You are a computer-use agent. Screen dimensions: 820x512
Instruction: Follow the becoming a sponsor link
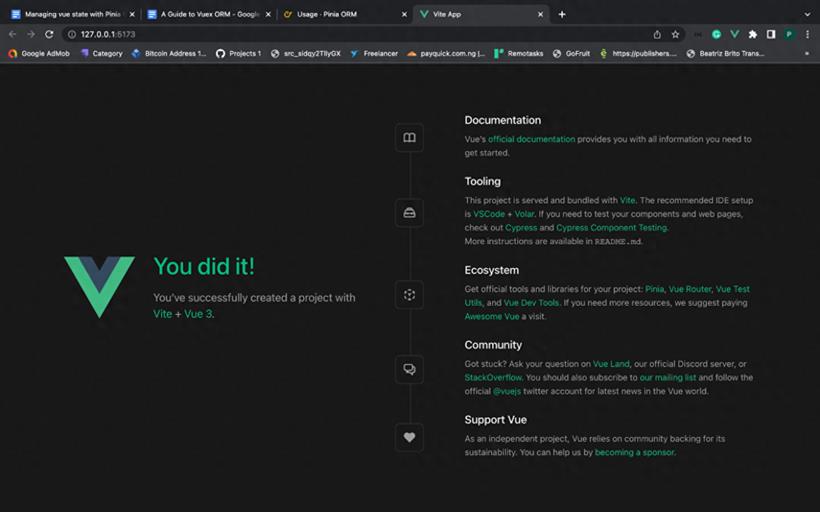tap(634, 452)
